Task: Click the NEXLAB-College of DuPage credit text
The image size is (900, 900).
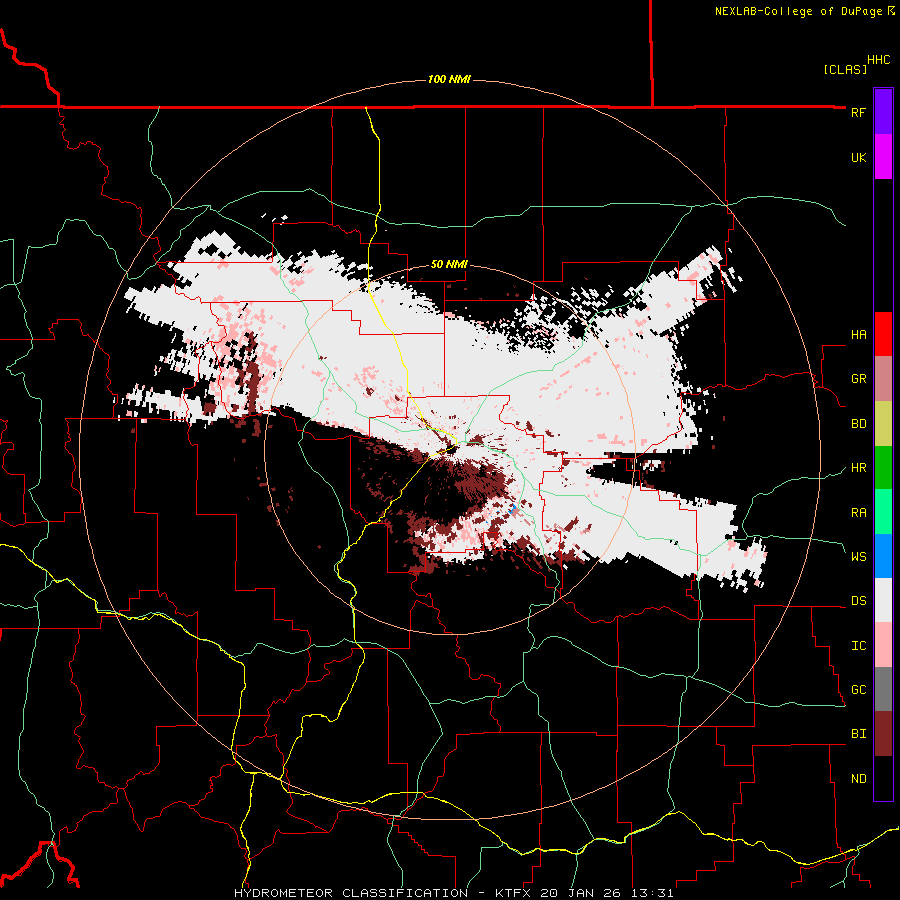Action: (x=798, y=11)
